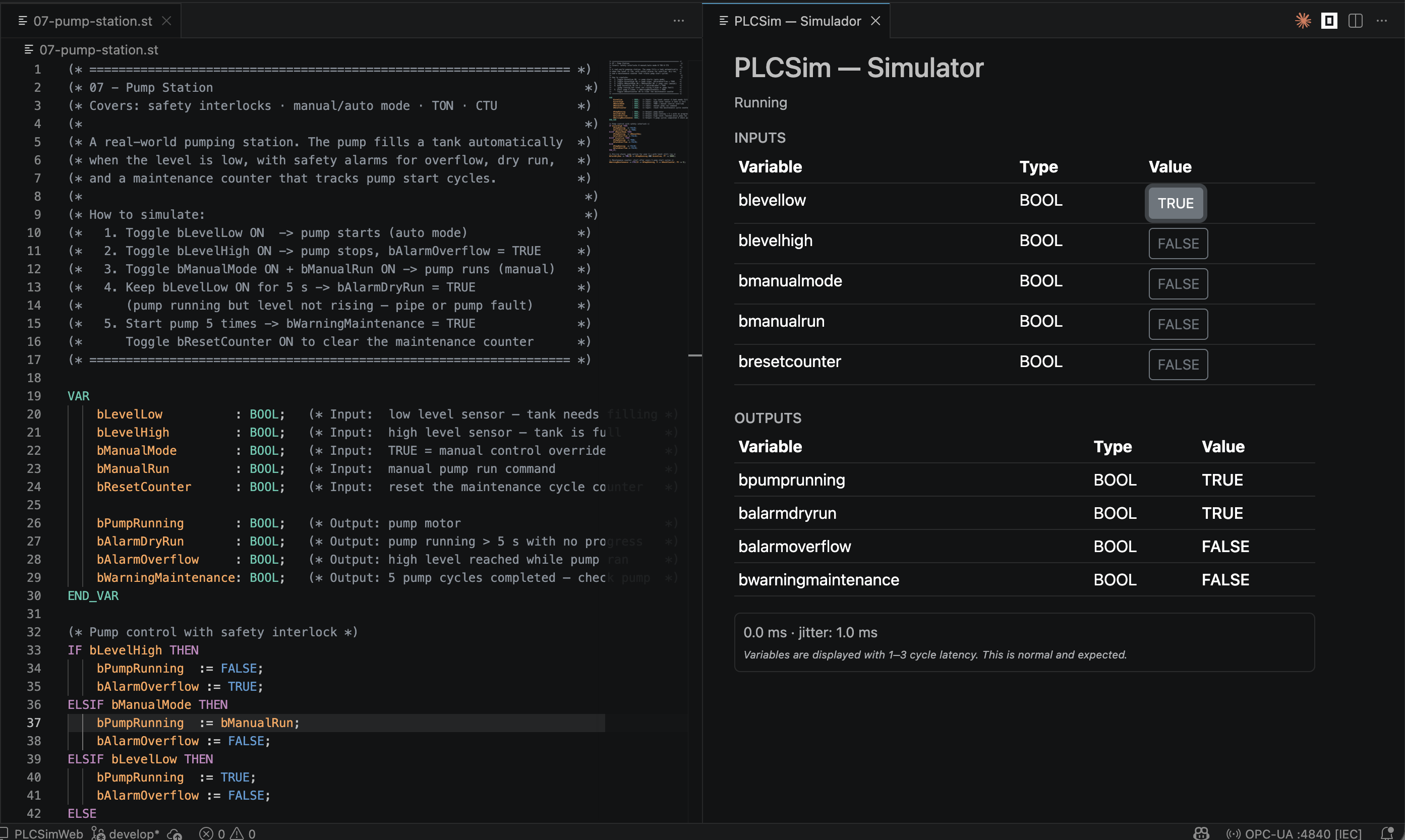The image size is (1405, 840).
Task: Open left editor group more actions menu
Action: click(x=679, y=21)
